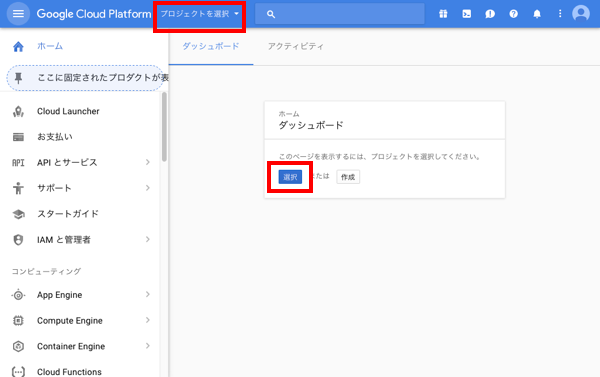
Task: Click the home house icon
Action: click(x=18, y=47)
